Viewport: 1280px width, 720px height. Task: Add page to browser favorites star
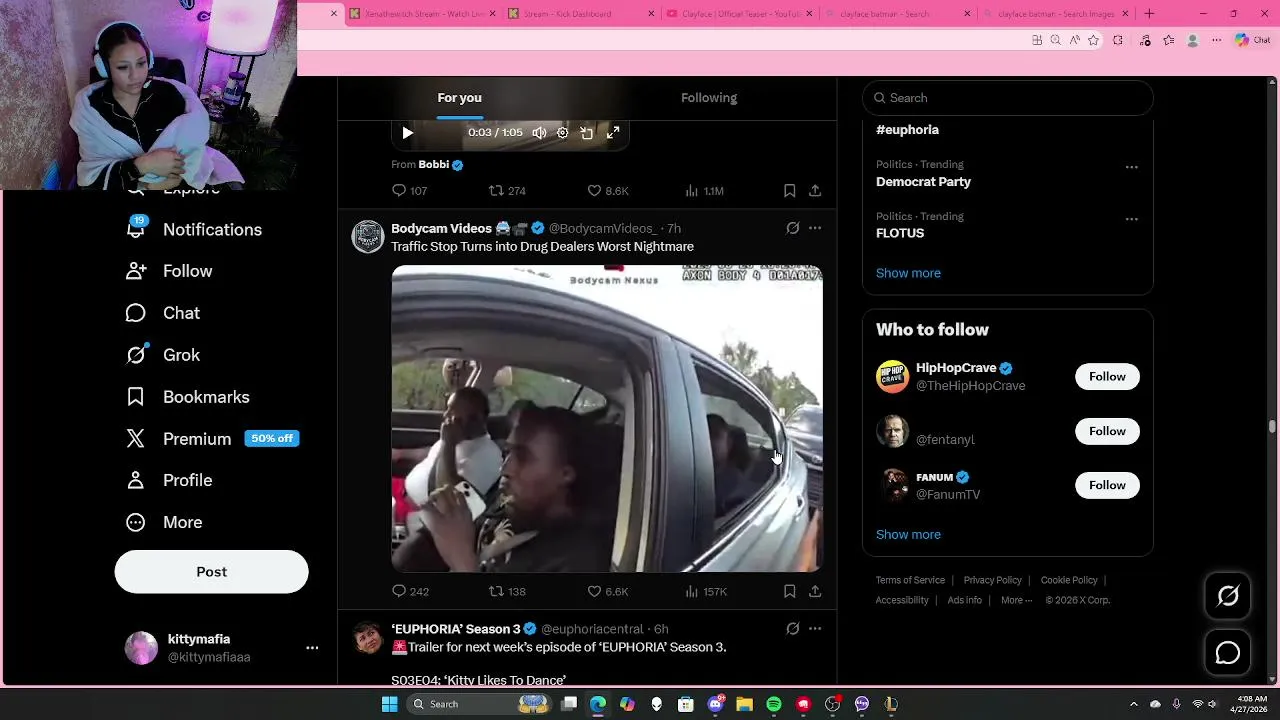(1093, 40)
